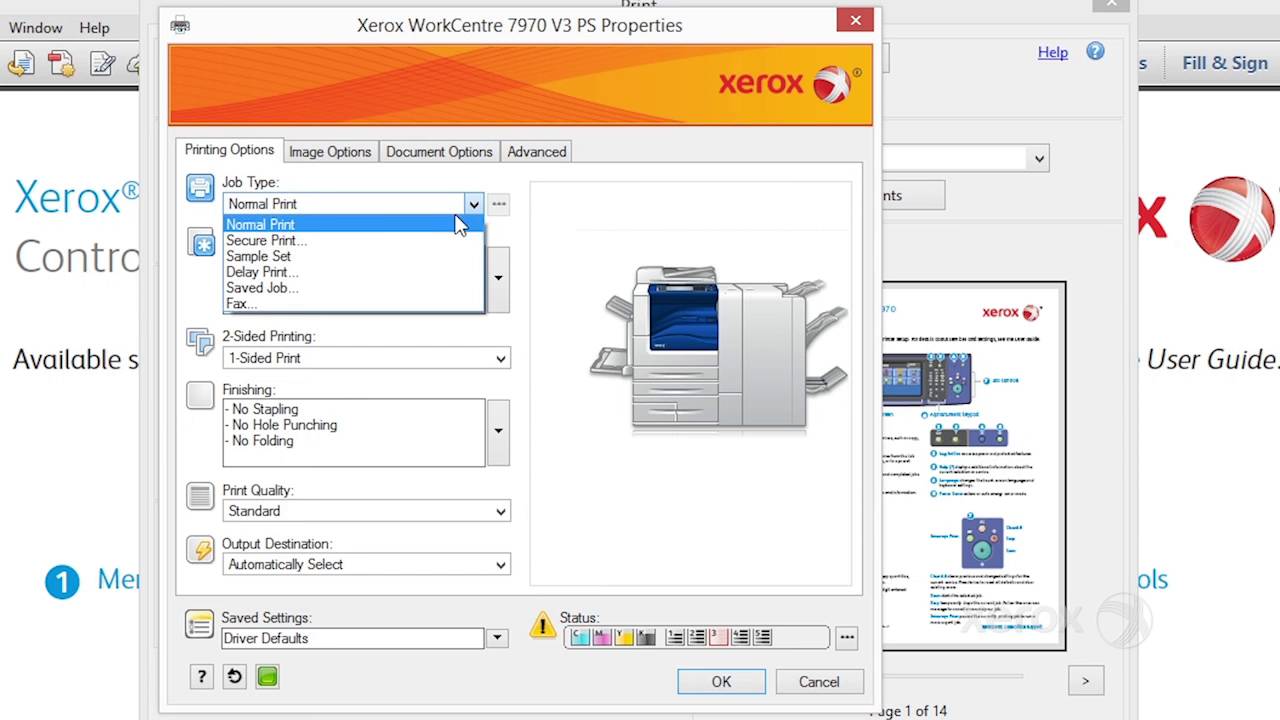
Task: Open the Fill & Sign panel
Action: [x=1225, y=63]
